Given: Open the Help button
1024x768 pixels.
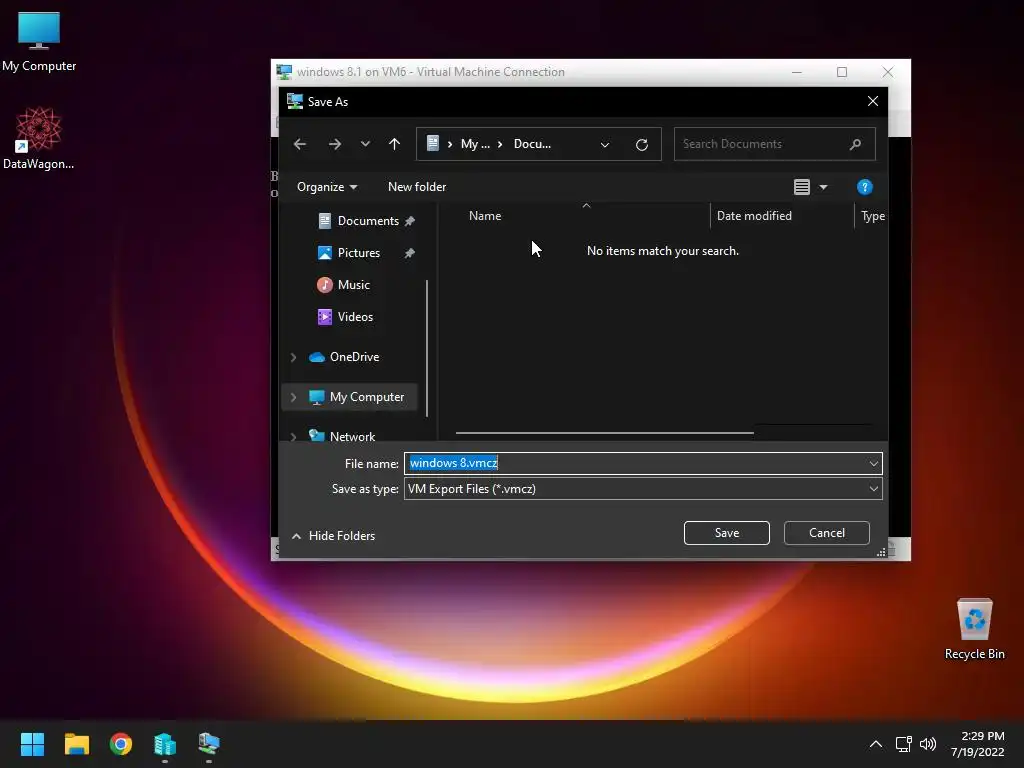Looking at the screenshot, I should click(x=865, y=187).
